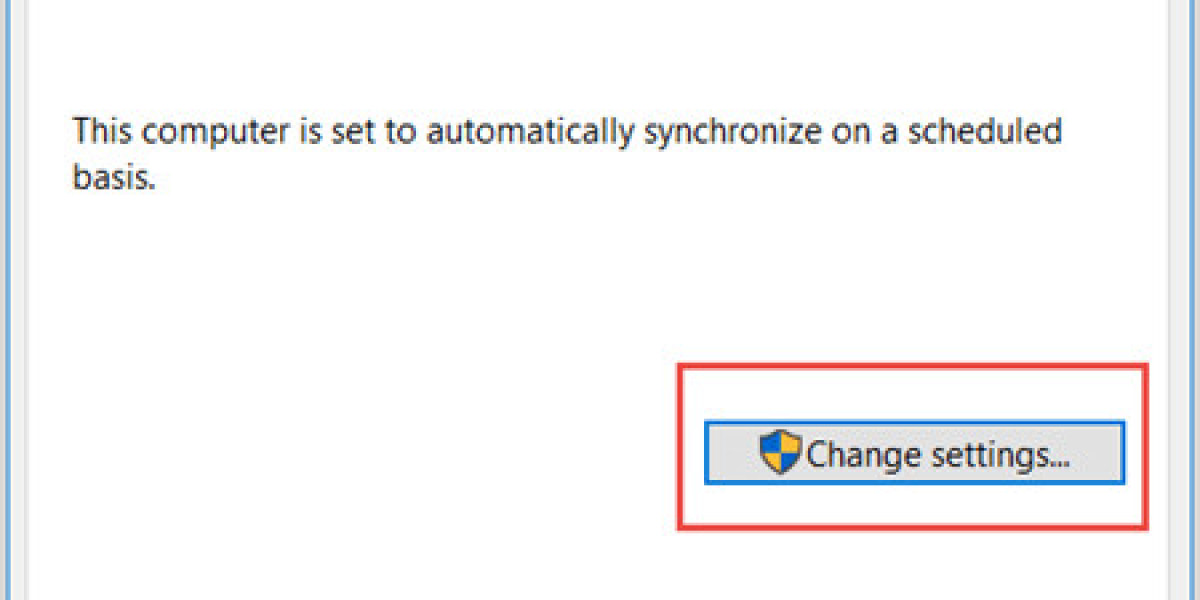
Task: Click the word "Change" on the button
Action: click(863, 455)
